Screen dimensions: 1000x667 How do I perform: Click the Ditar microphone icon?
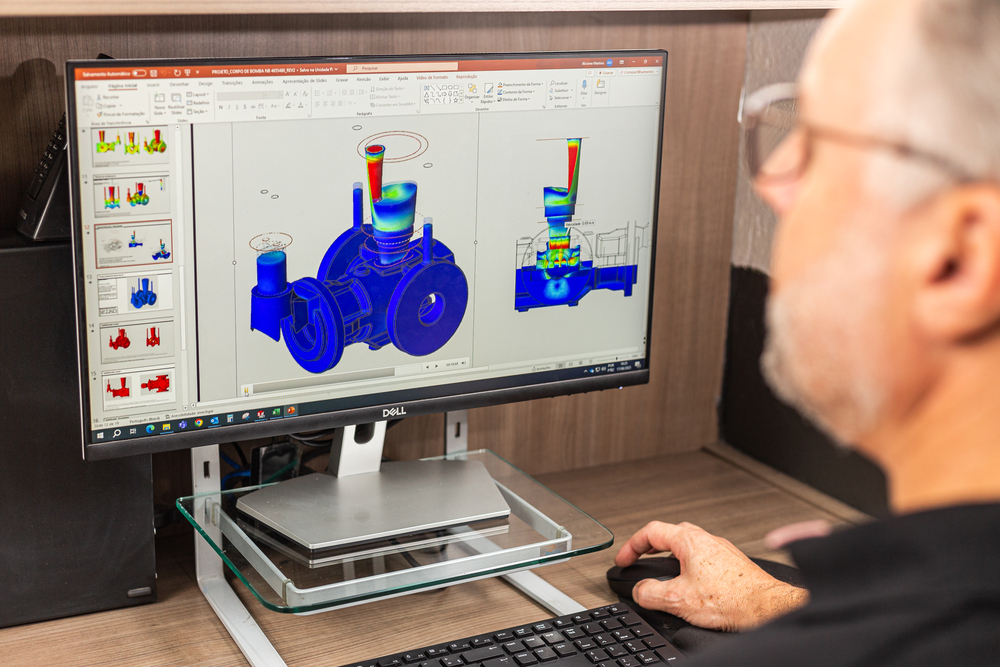[x=584, y=87]
